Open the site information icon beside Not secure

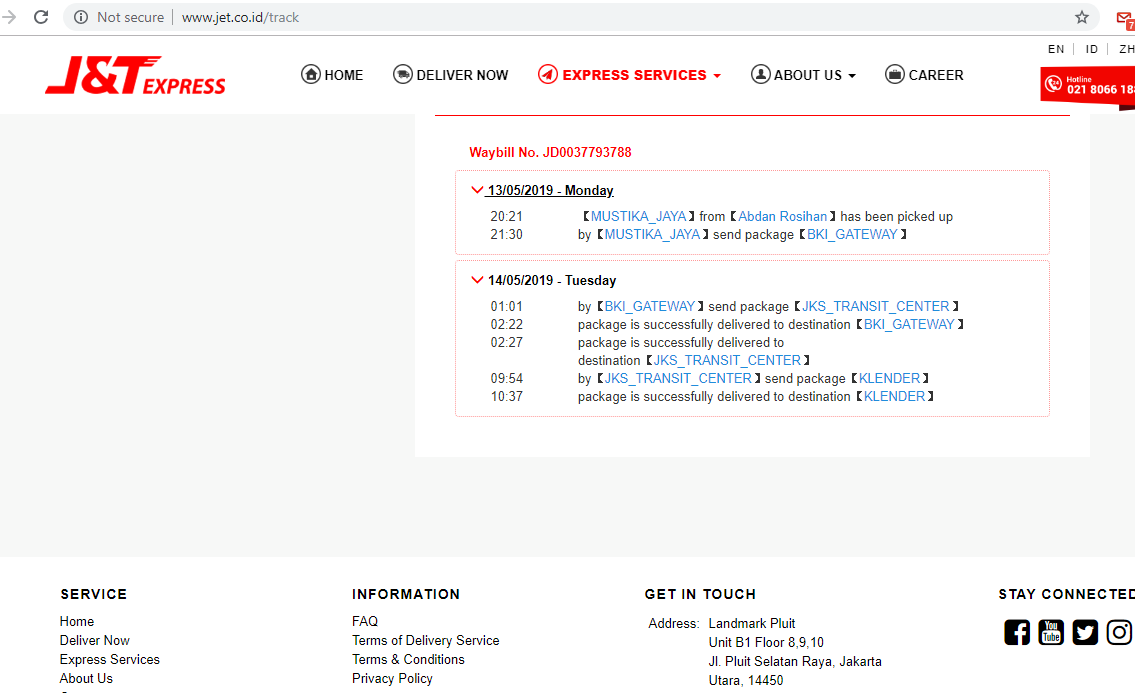click(81, 17)
